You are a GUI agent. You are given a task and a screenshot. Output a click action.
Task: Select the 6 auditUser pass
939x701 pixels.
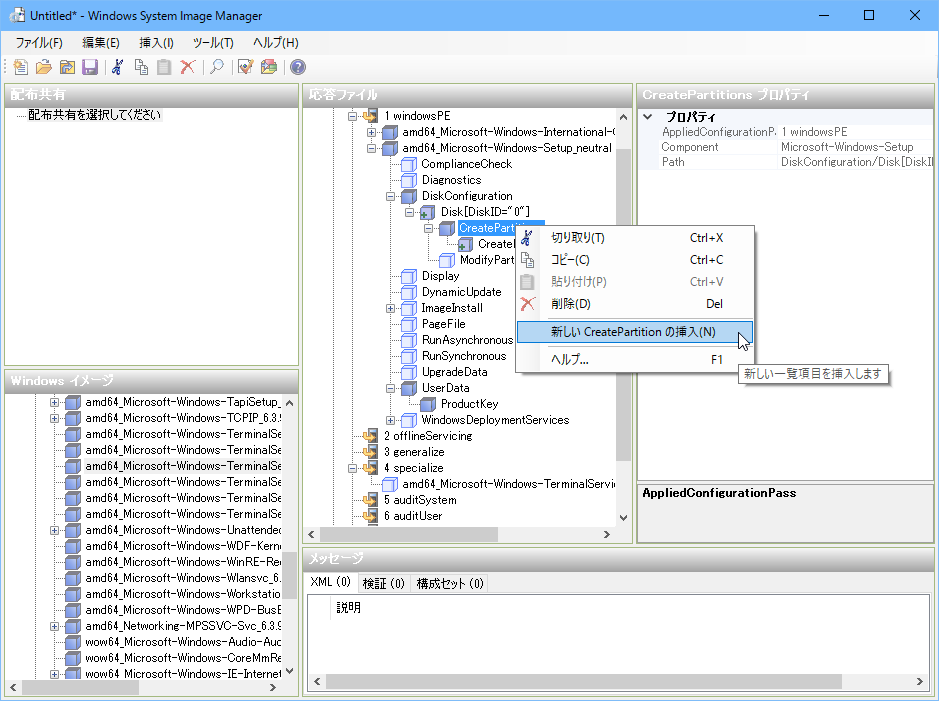[413, 516]
